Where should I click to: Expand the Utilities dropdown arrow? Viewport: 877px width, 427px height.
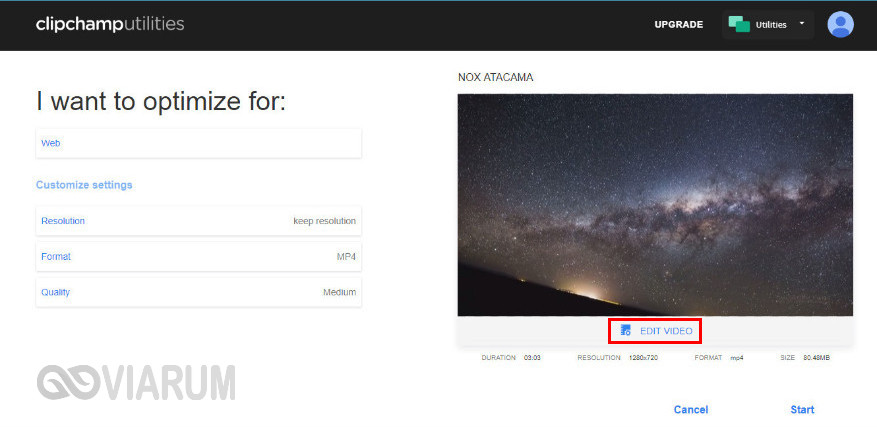[801, 24]
